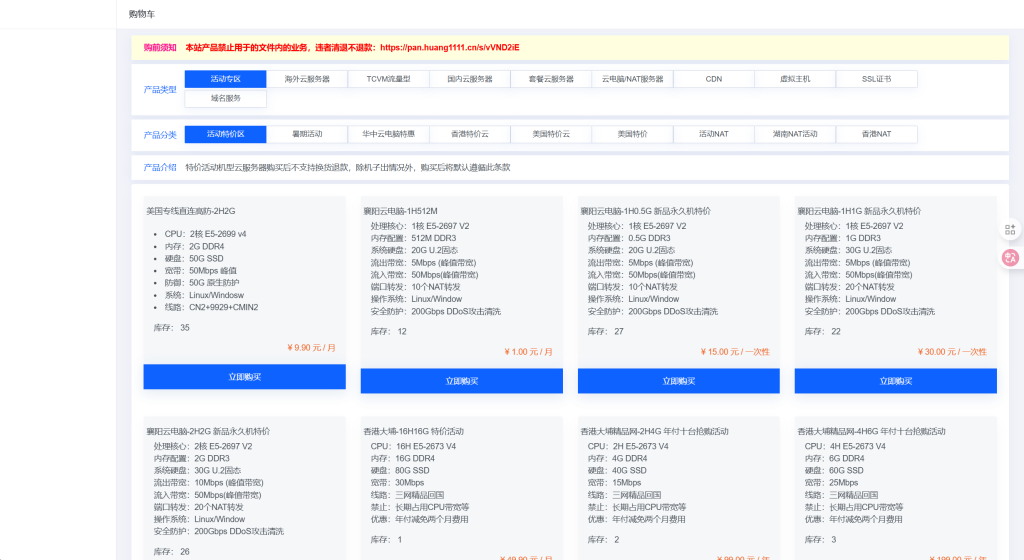Click the 购前须知 notice label
Screen dimensions: 1024x560
tap(160, 48)
